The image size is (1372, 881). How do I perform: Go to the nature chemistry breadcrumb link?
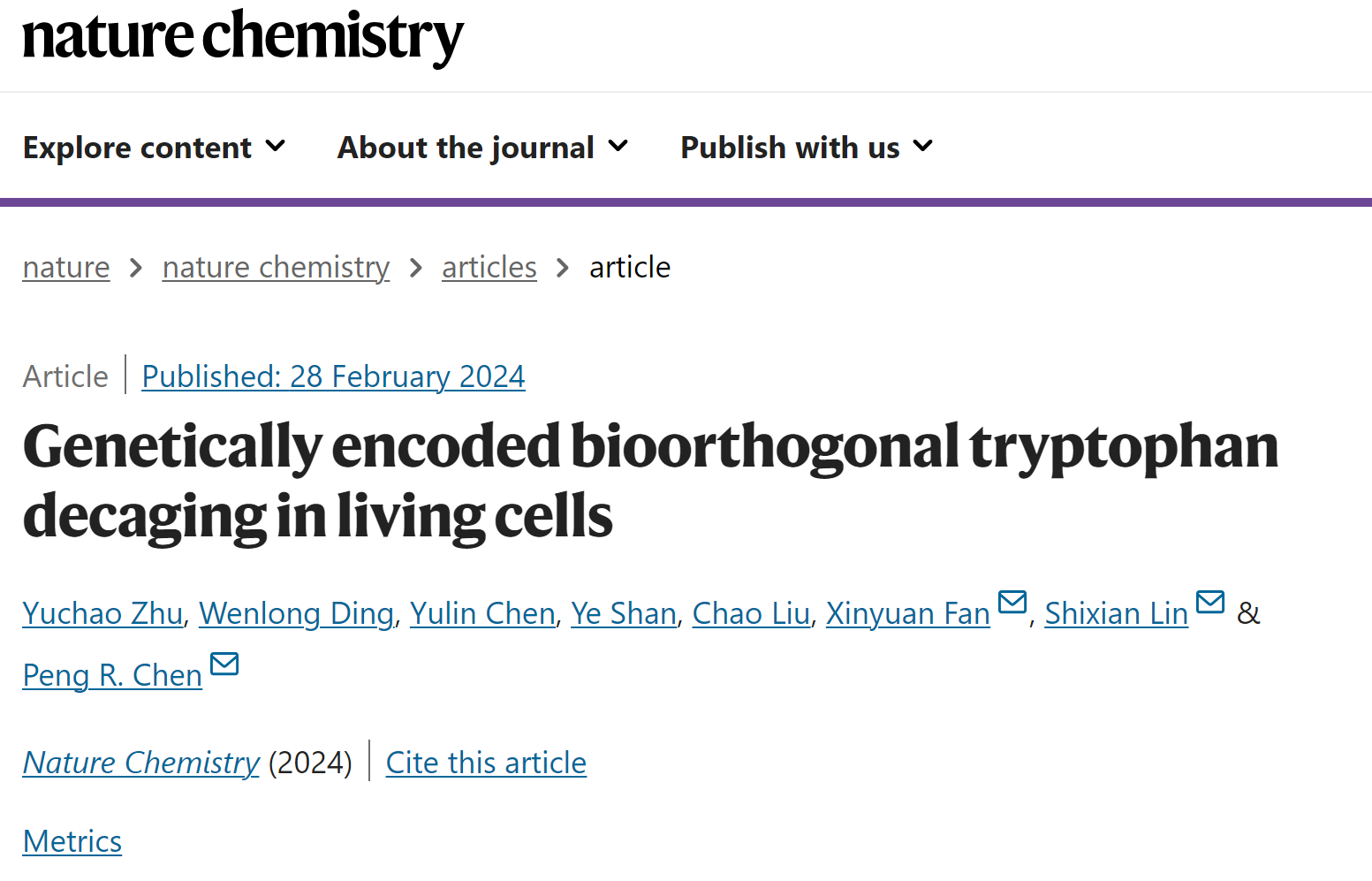tap(276, 267)
